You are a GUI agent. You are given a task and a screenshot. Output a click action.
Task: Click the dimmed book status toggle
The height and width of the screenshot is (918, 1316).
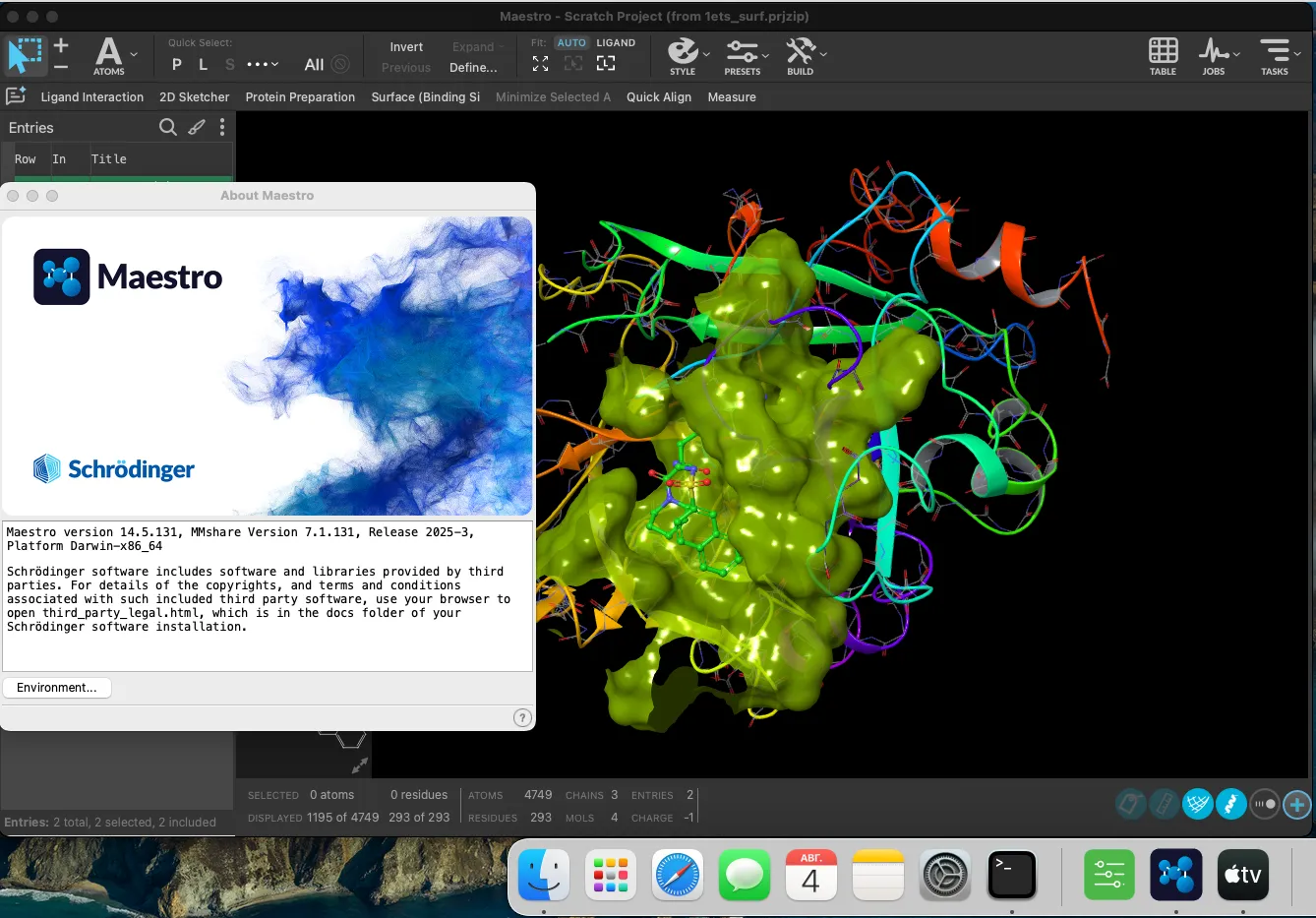[x=1130, y=805]
